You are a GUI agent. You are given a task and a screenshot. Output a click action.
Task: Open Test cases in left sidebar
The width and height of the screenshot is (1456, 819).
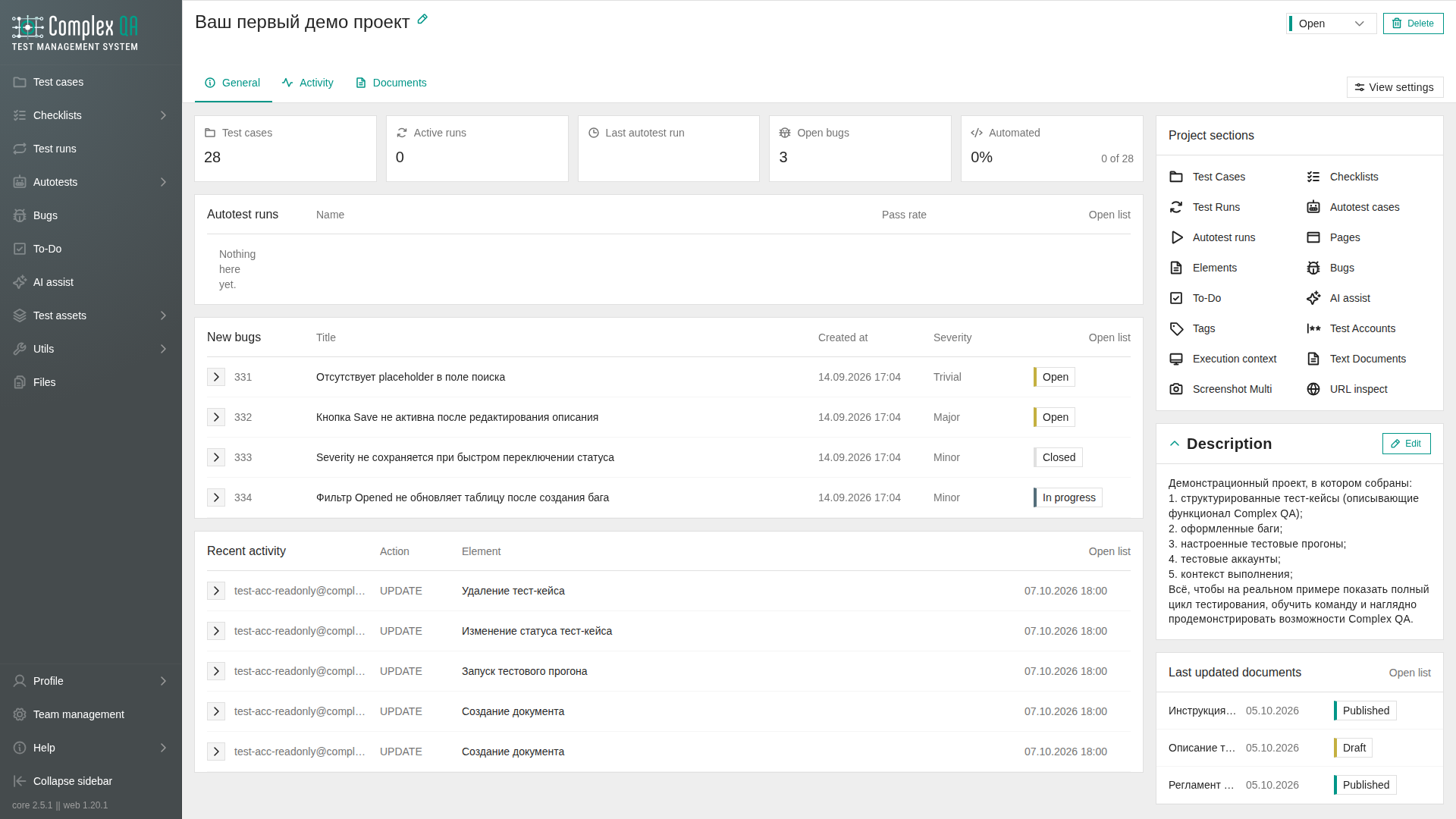pos(91,82)
